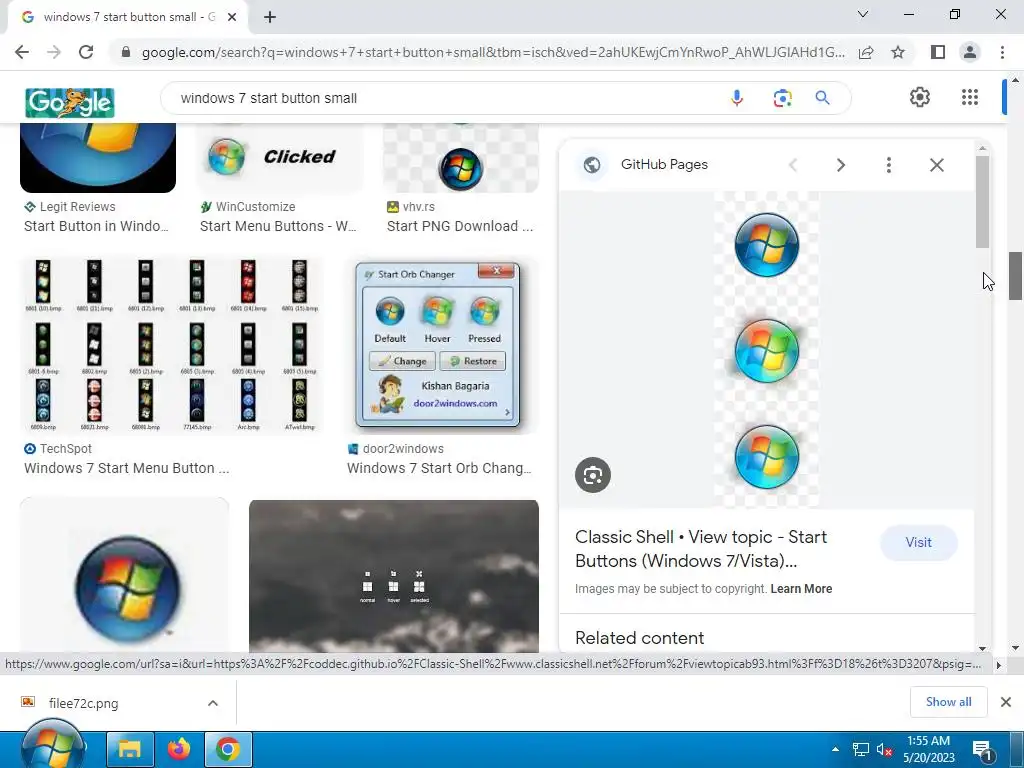Start a voice search with microphone

point(737,98)
